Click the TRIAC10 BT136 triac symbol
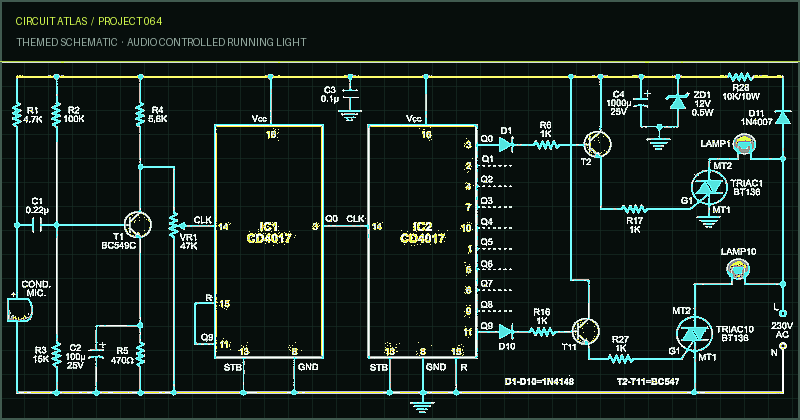This screenshot has width=800, height=420. [x=694, y=334]
